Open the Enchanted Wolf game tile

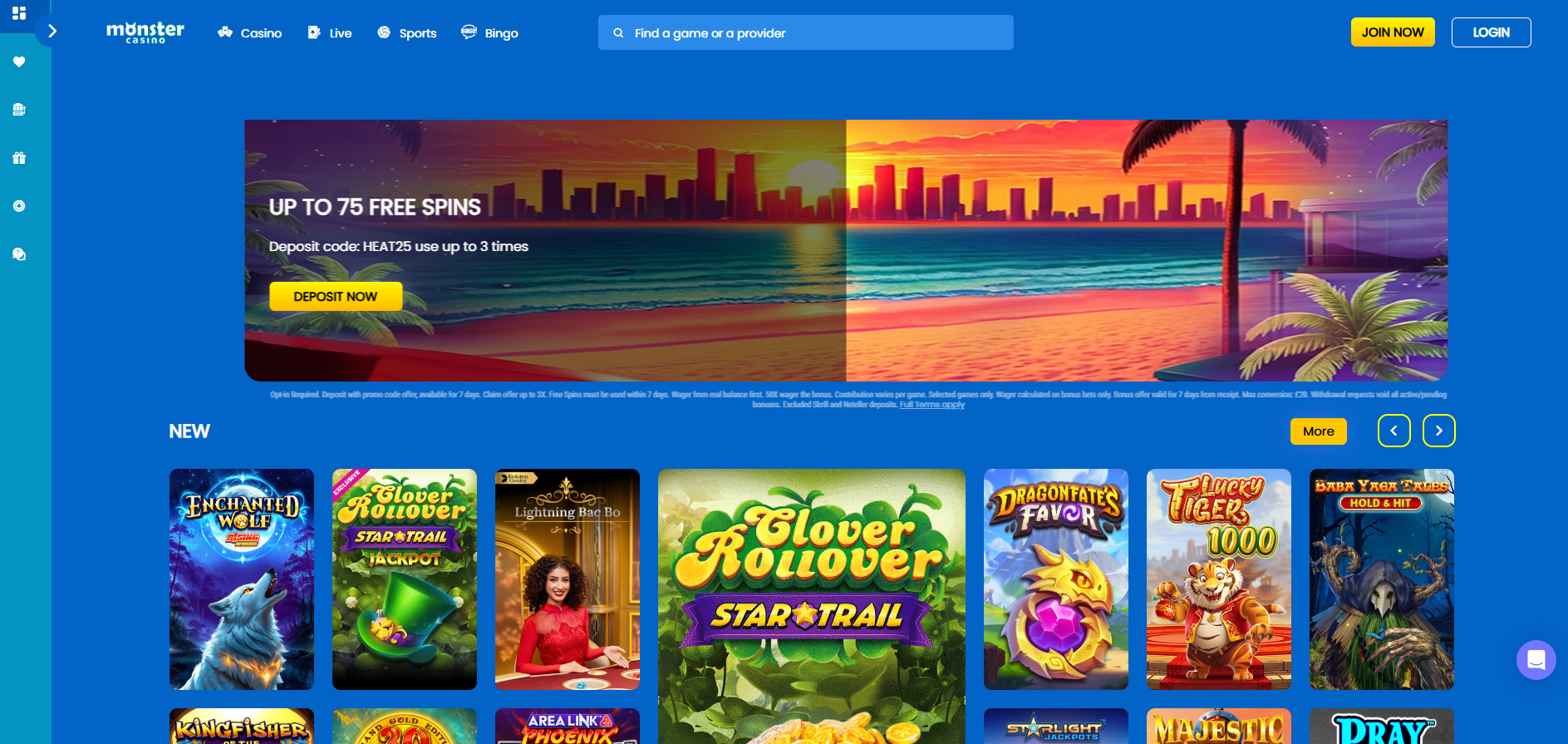point(242,579)
